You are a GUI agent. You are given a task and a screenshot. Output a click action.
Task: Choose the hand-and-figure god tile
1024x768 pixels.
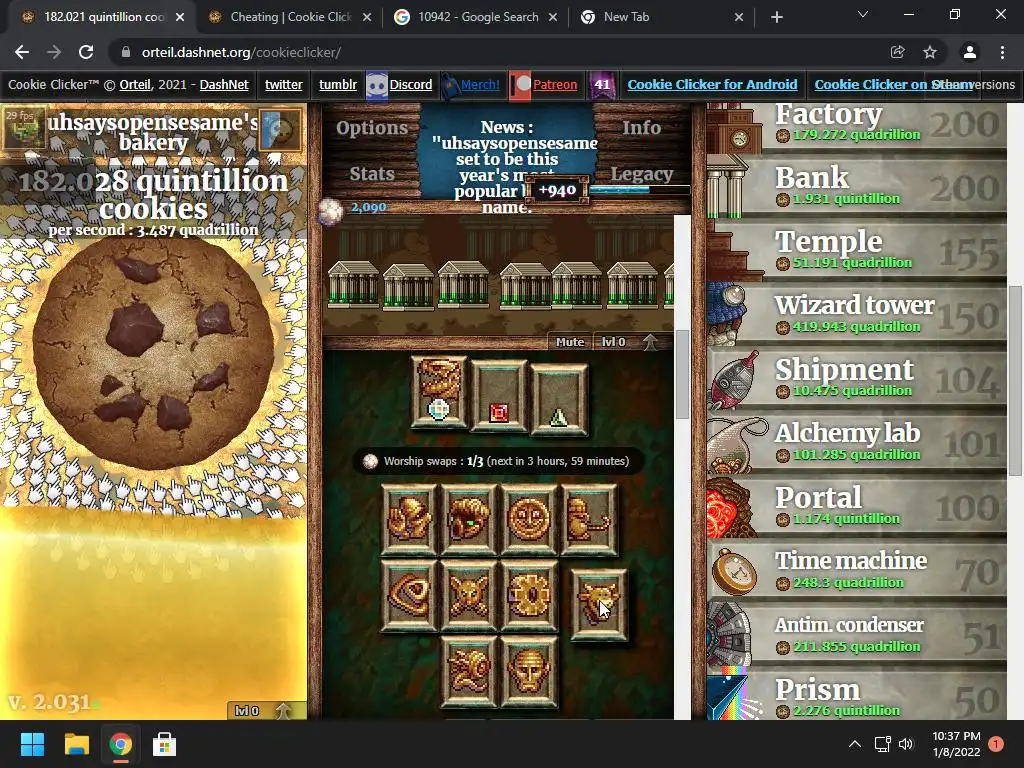409,520
